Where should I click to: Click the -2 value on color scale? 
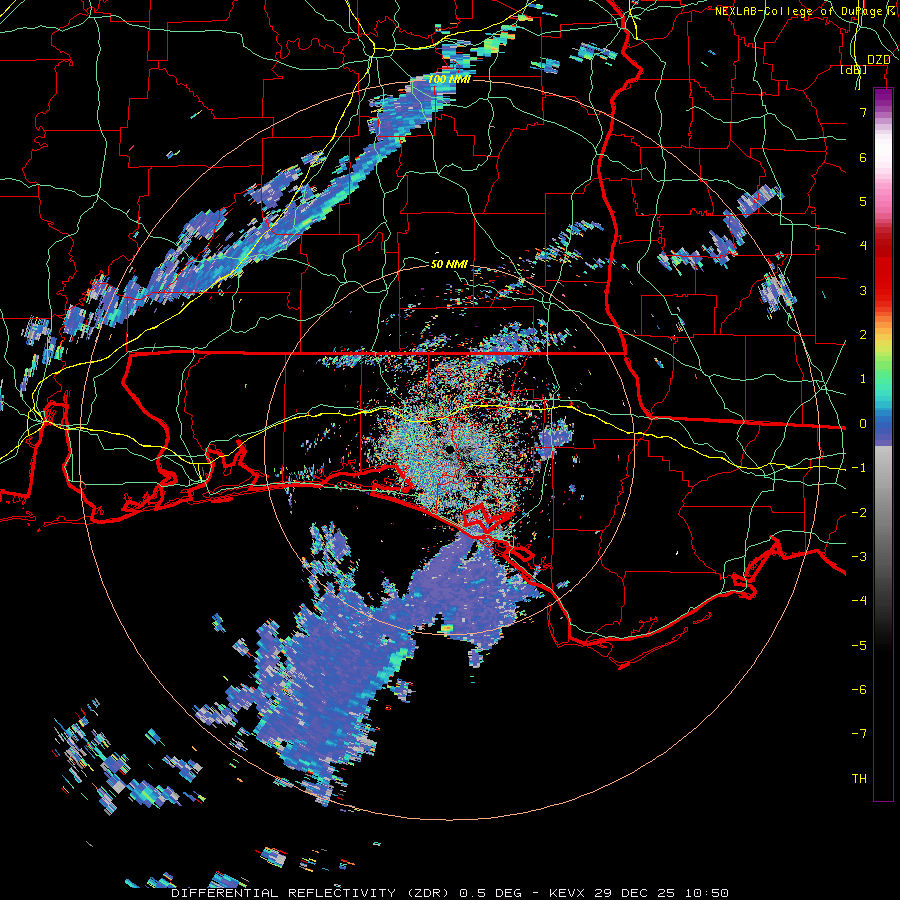pyautogui.click(x=859, y=512)
